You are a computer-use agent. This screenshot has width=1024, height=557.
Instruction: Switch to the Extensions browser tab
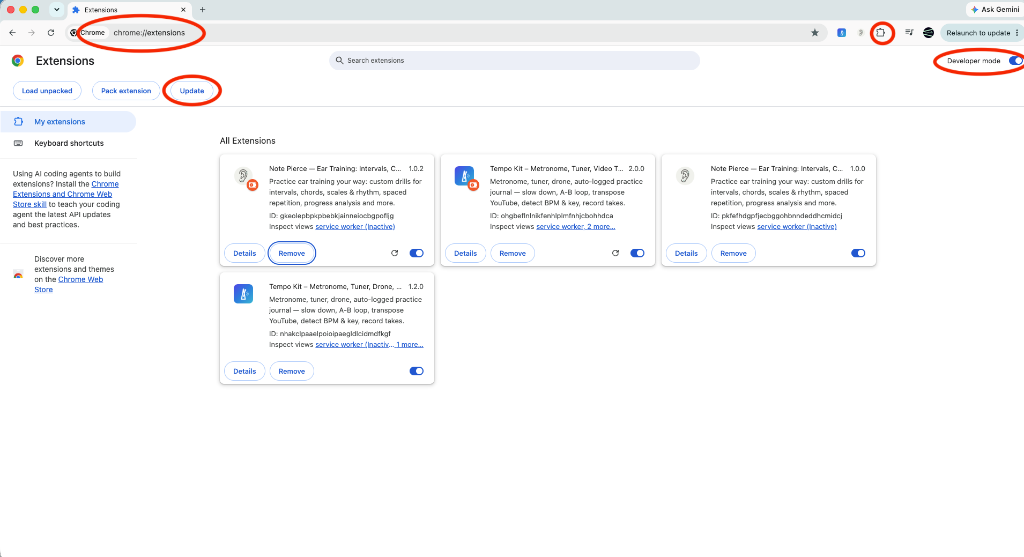tap(129, 10)
